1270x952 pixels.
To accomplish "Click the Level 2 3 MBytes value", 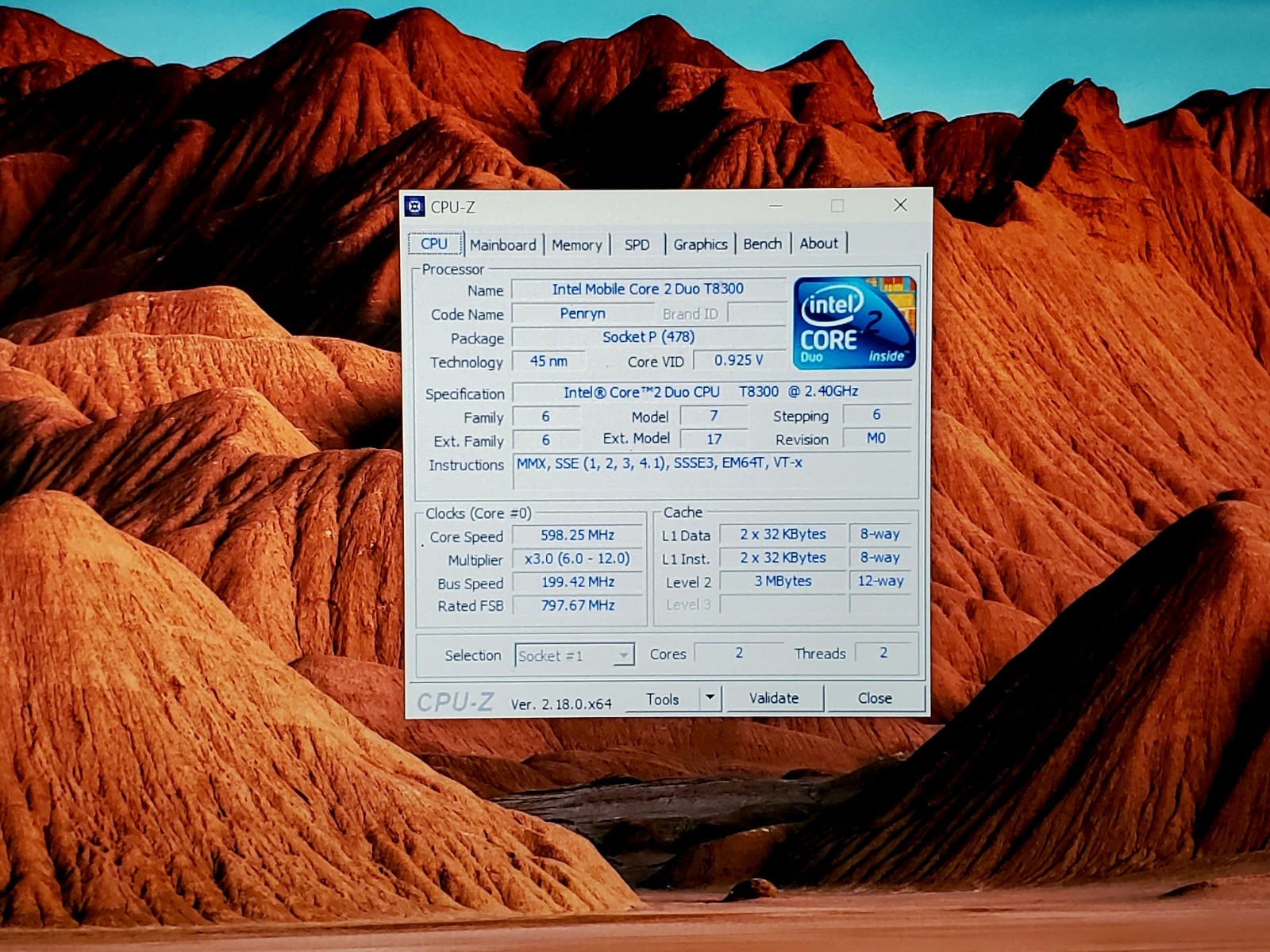I will (x=783, y=581).
